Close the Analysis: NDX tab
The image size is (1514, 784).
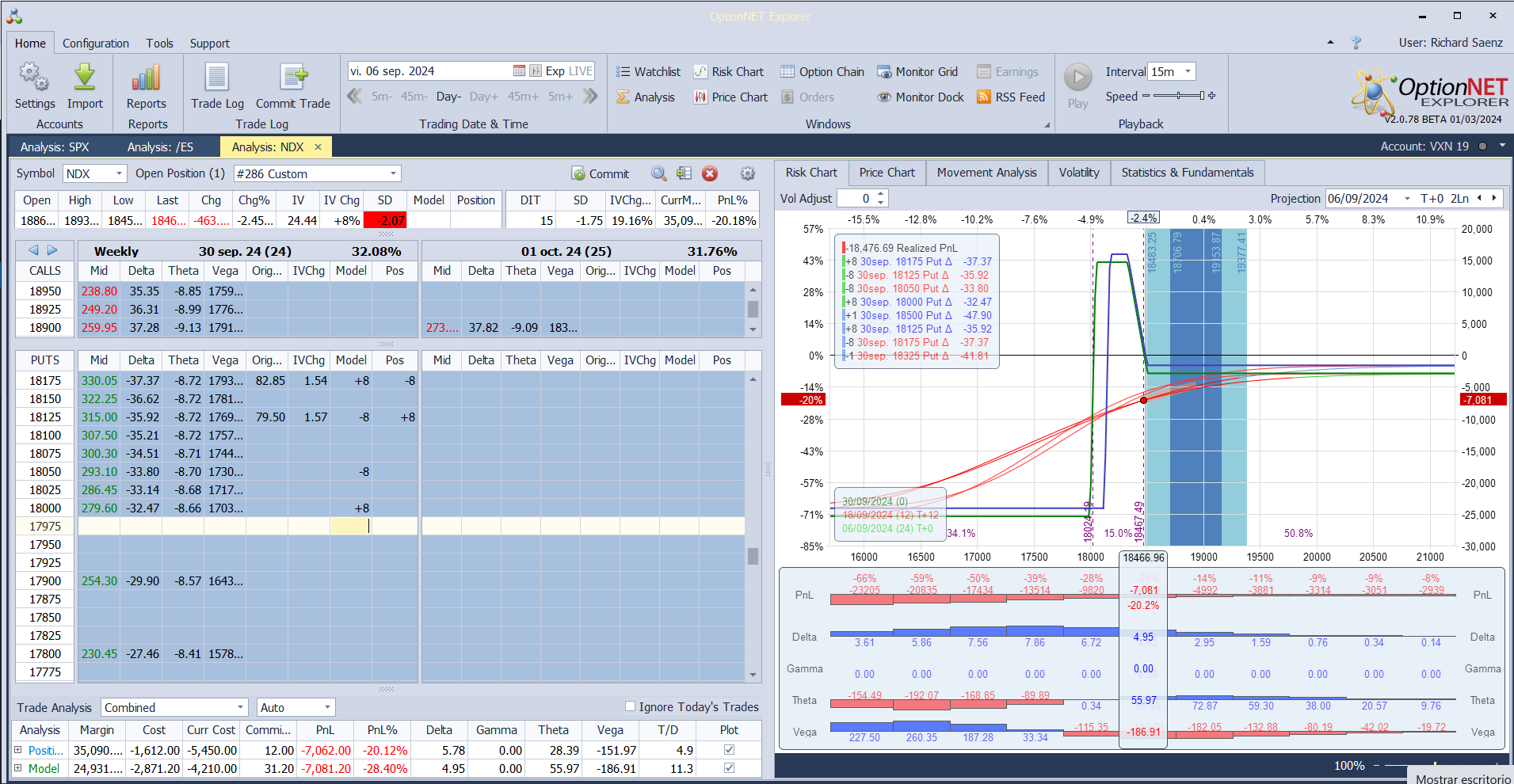click(x=318, y=147)
